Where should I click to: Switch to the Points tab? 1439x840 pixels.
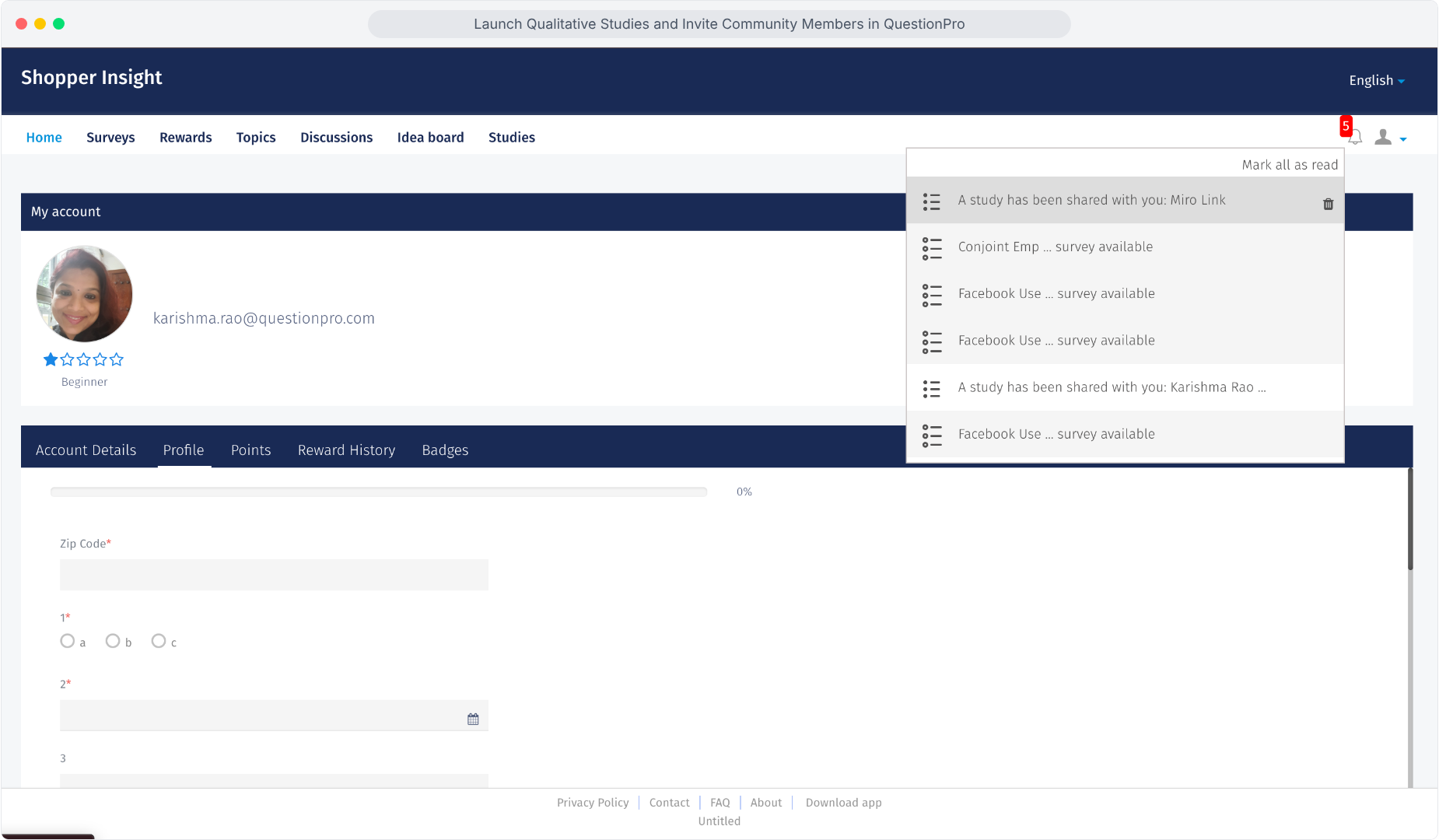pos(251,450)
